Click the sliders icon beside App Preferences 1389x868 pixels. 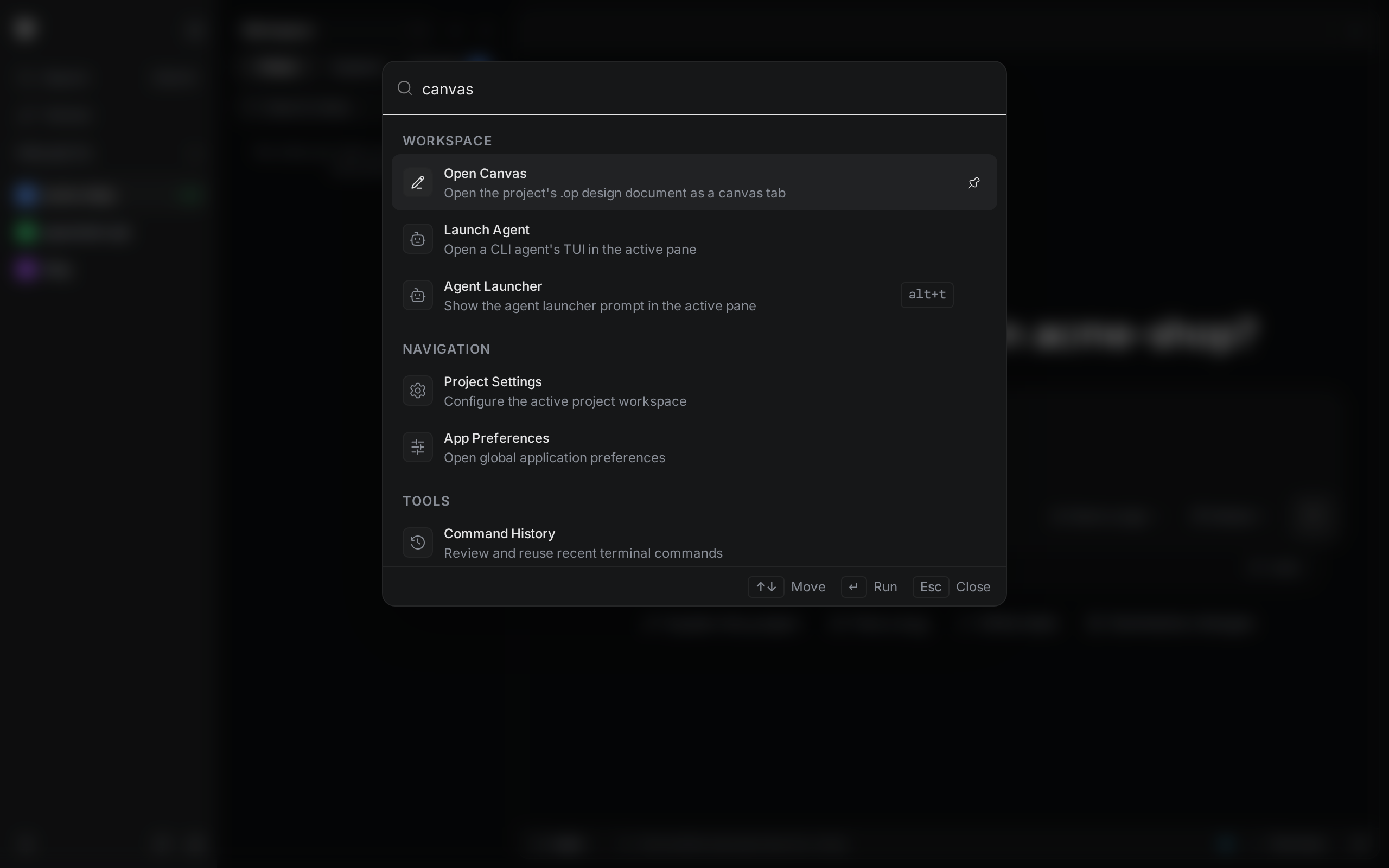(417, 447)
